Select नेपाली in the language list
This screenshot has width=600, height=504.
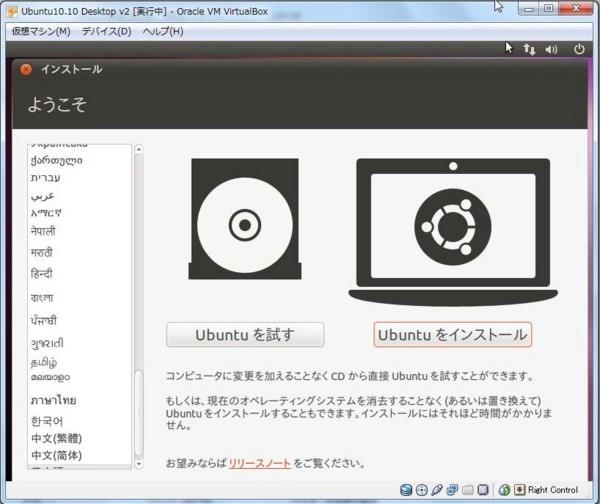(43, 232)
